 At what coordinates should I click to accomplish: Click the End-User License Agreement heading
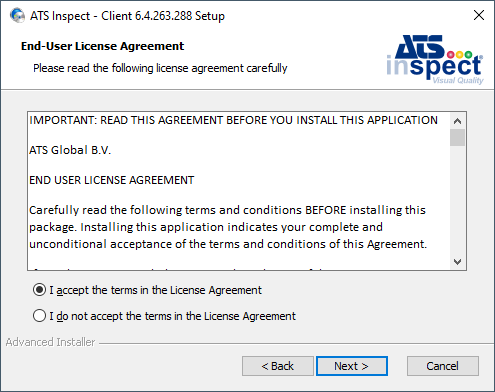(x=102, y=46)
